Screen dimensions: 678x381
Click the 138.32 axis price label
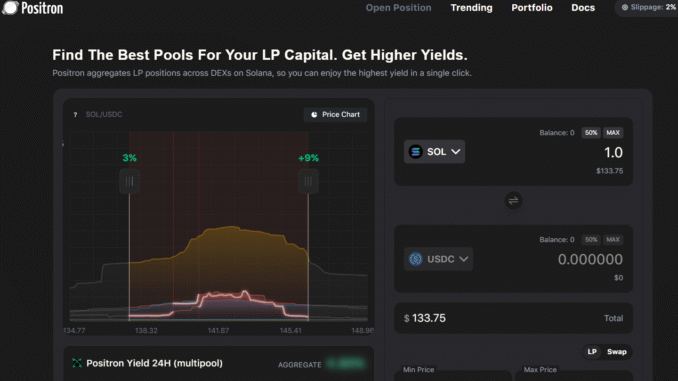[146, 330]
